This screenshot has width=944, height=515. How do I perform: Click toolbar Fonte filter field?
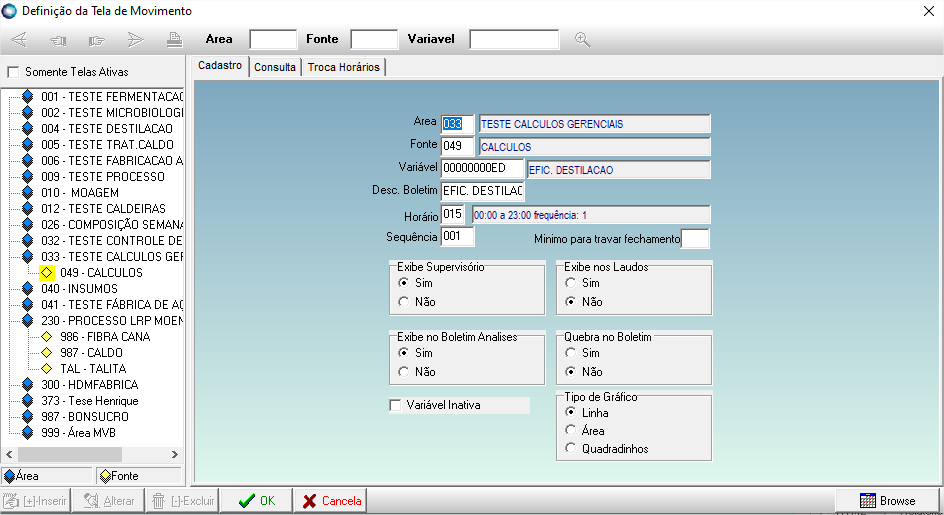(374, 40)
